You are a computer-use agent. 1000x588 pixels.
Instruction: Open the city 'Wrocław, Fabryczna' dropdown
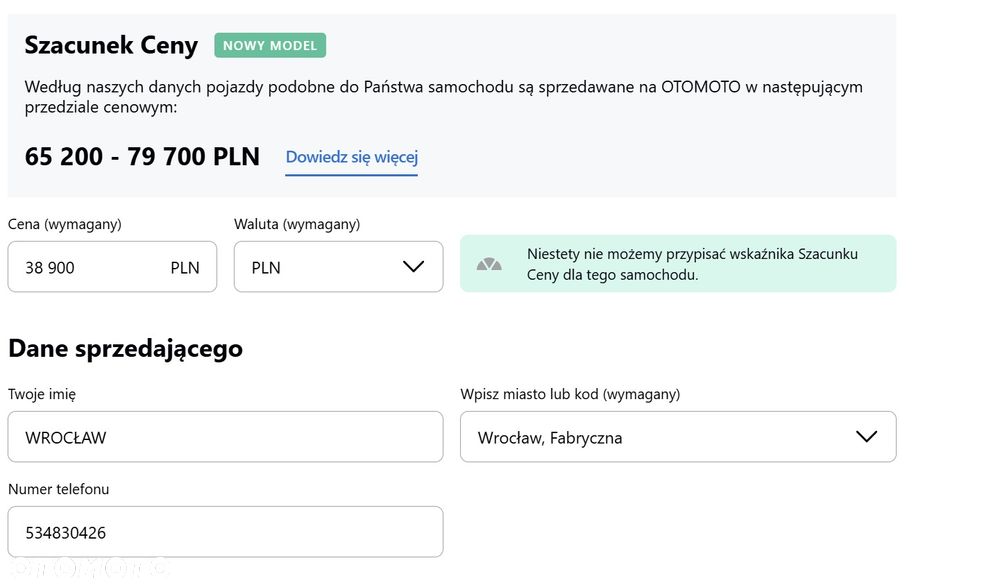click(678, 437)
